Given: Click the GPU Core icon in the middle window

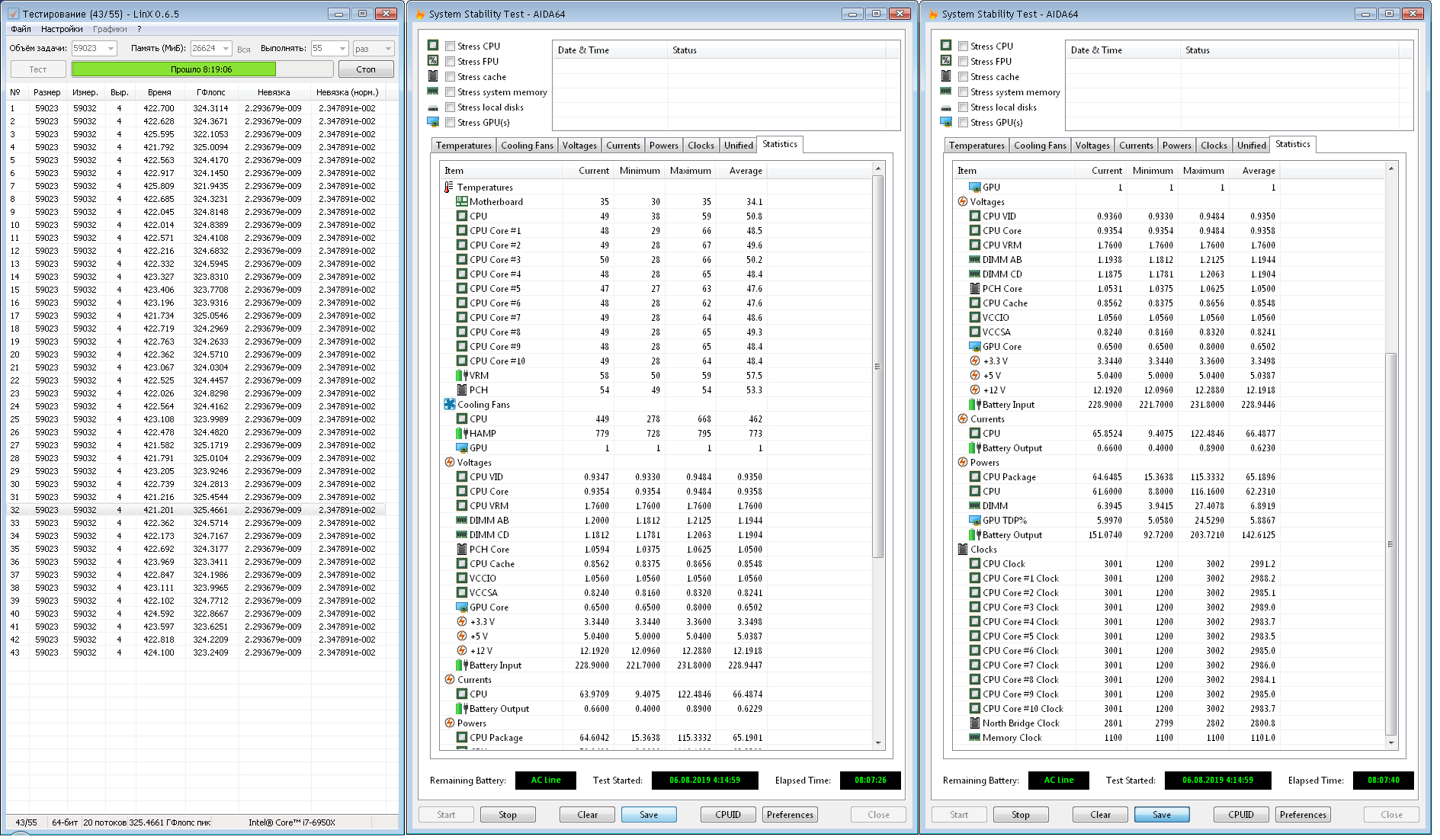Looking at the screenshot, I should (x=461, y=608).
